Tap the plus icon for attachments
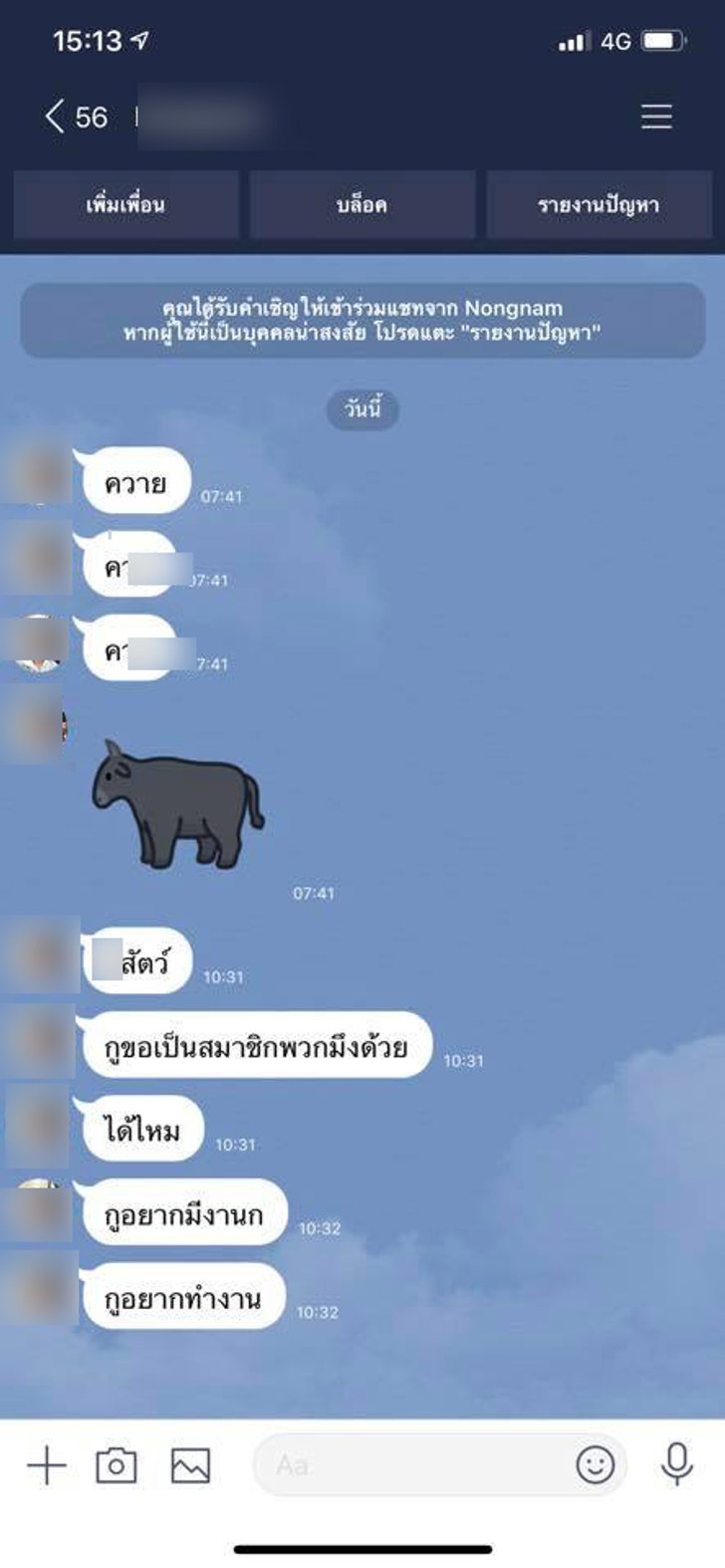The image size is (725, 1568). pos(46,1465)
